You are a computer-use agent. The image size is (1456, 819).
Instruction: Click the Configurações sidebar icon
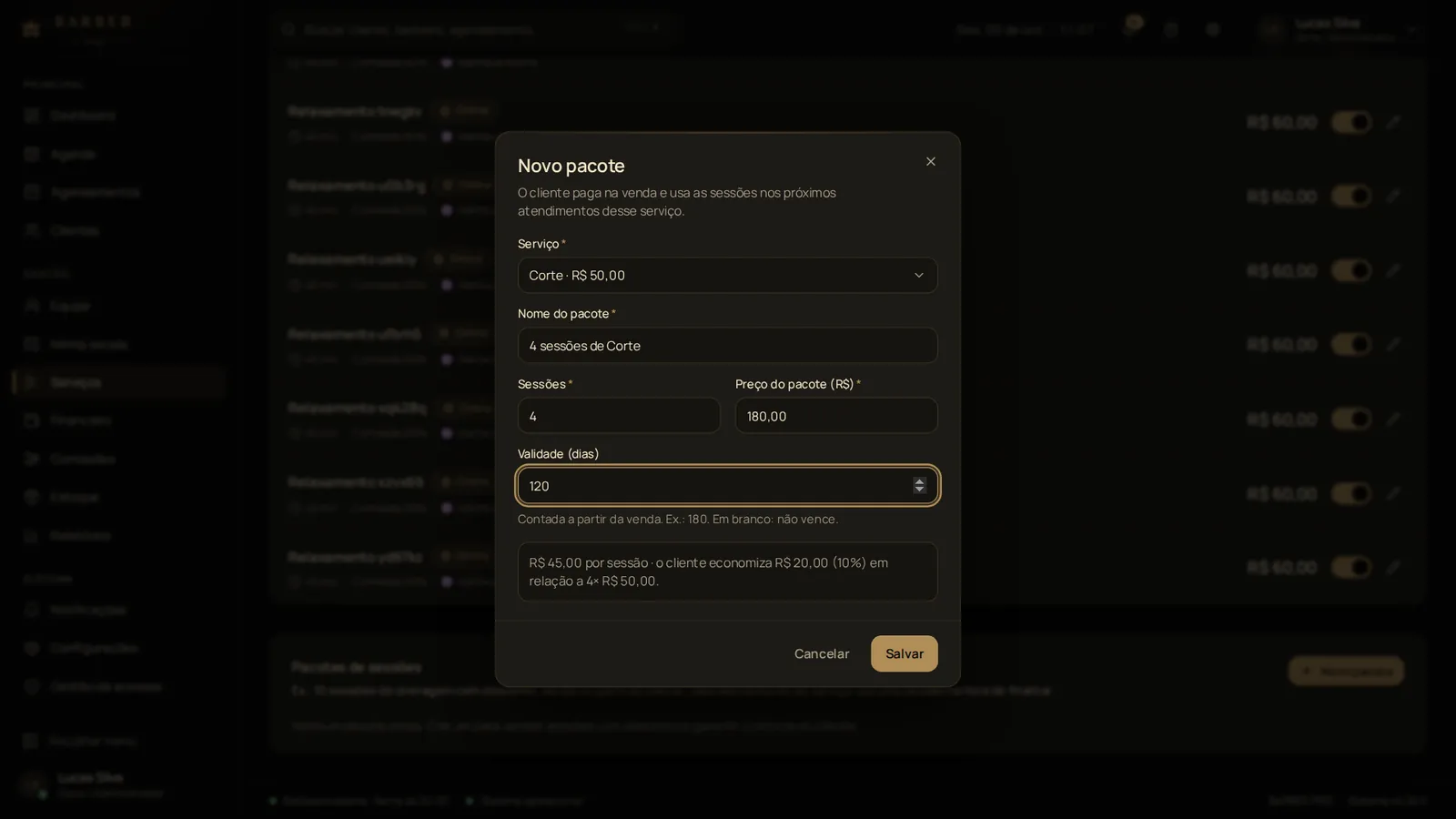(32, 648)
